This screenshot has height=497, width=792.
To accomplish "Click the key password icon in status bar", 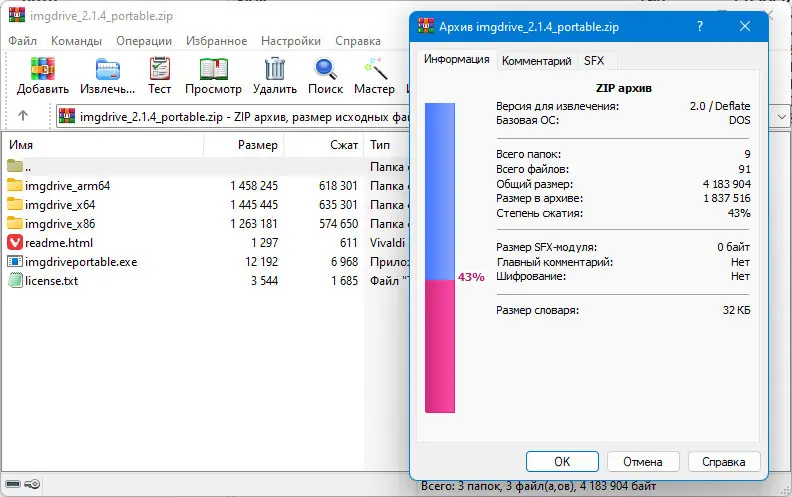I will [32, 484].
